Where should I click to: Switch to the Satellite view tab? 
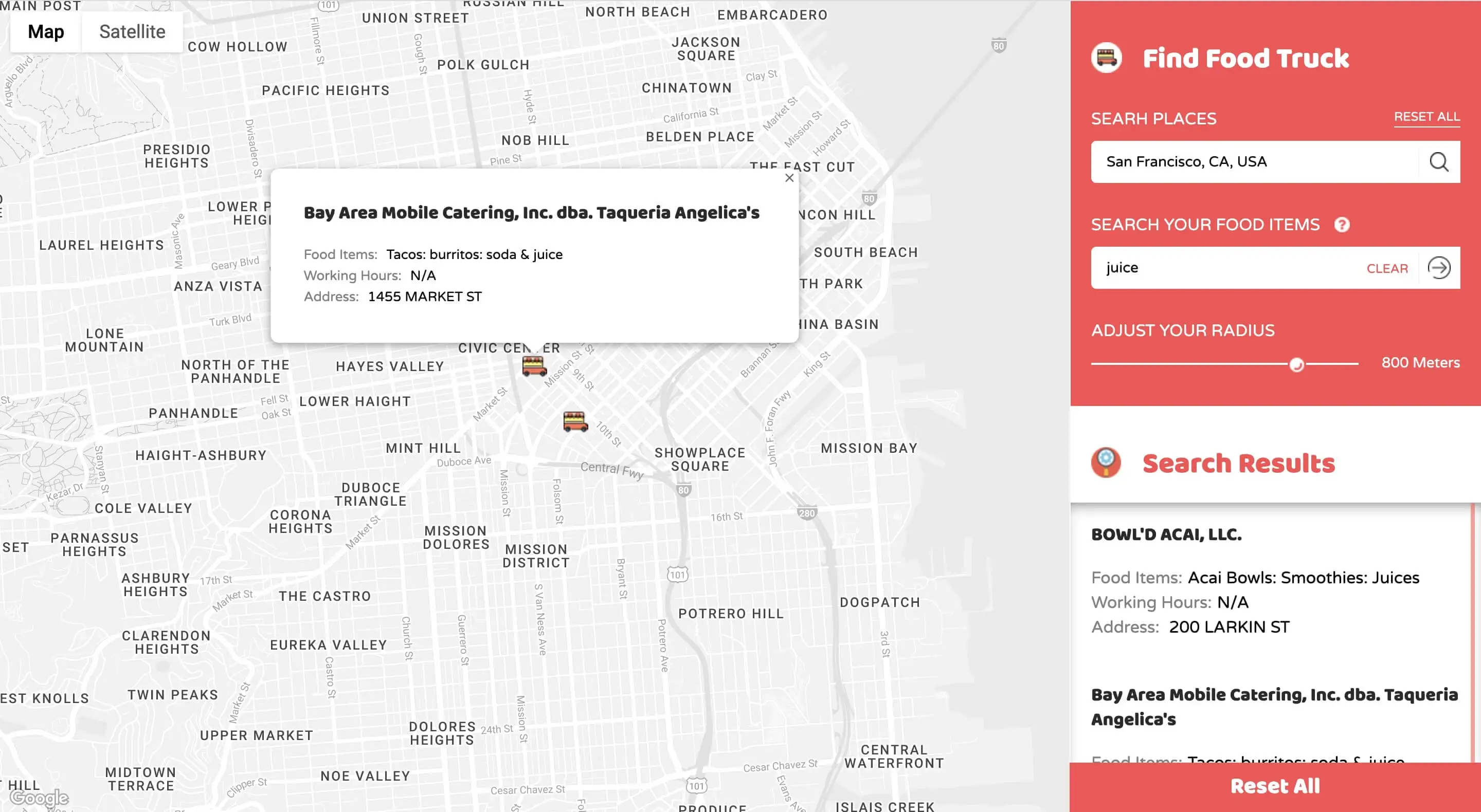coord(132,32)
